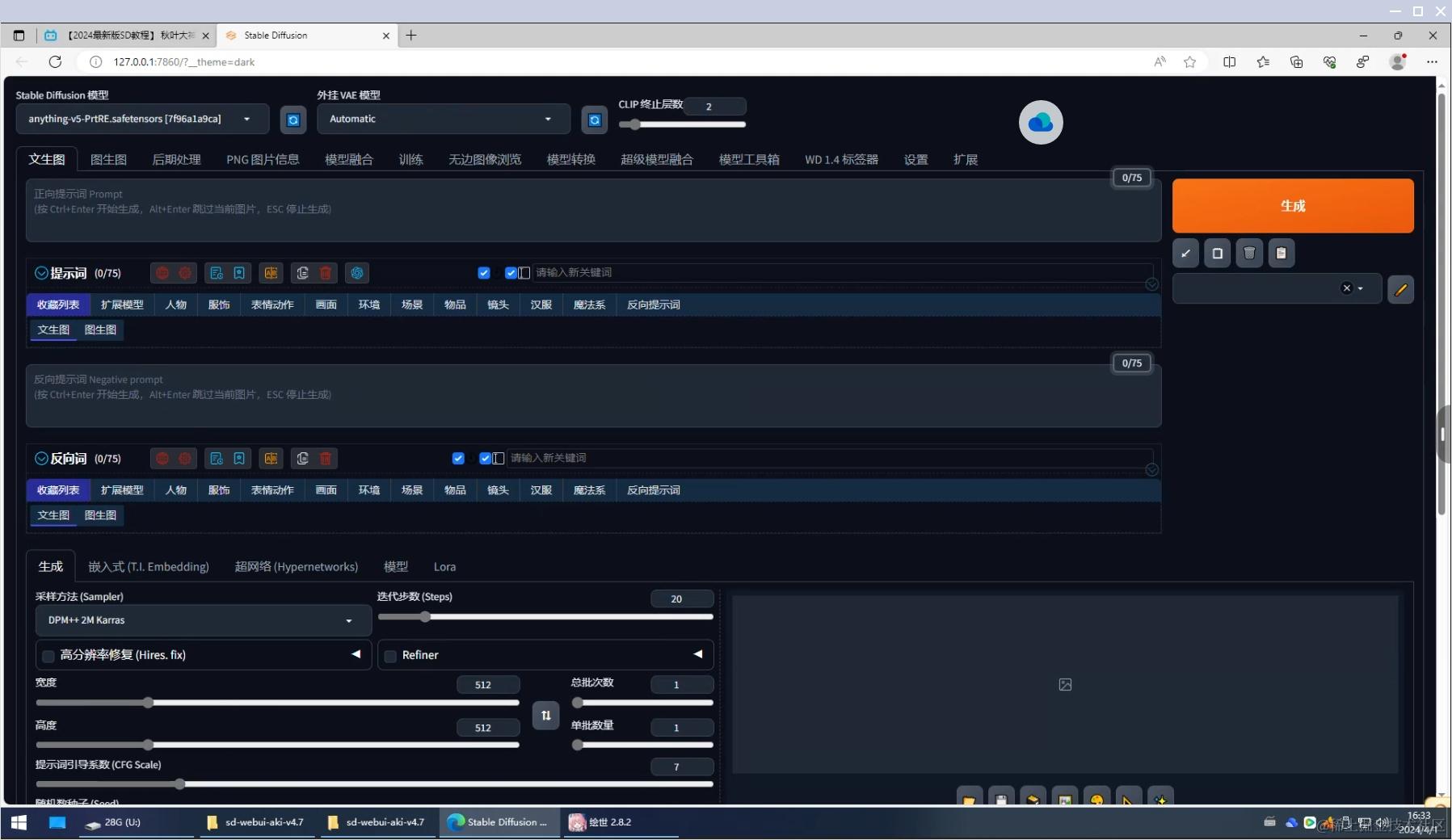Adjust the CLIP 终止层数 slider
This screenshot has width=1452, height=840.
(682, 124)
